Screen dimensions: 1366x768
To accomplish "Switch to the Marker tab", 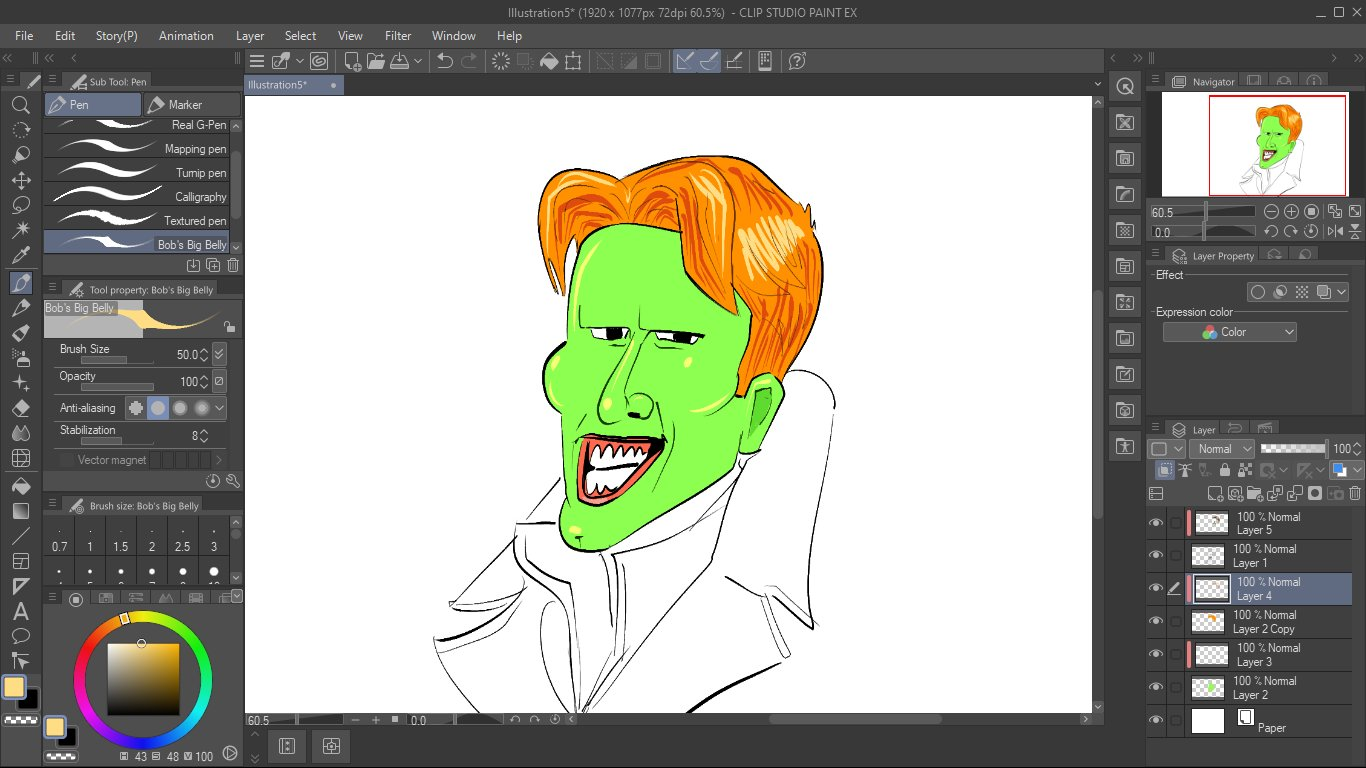I will pyautogui.click(x=191, y=104).
